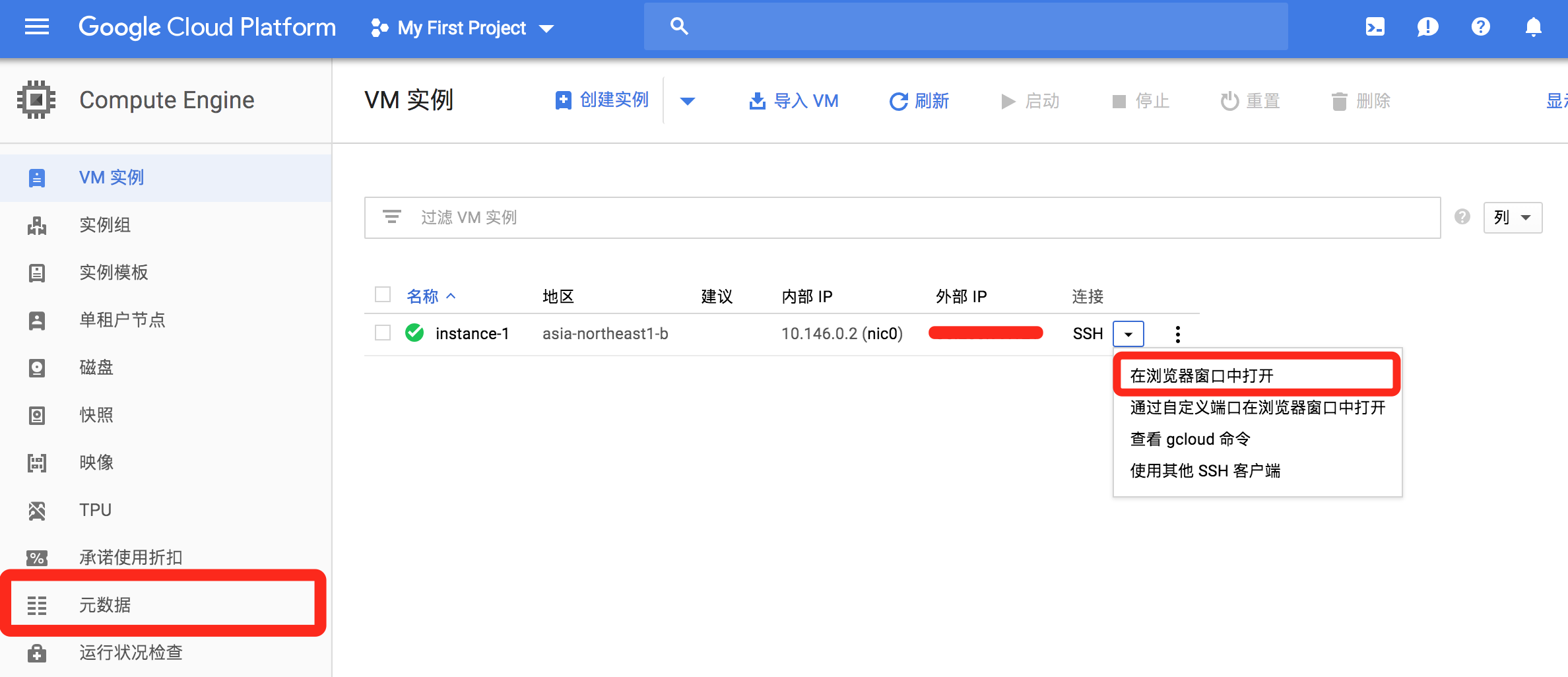Open the notifications bell
Screen dimensions: 1568x677
pos(1534,27)
